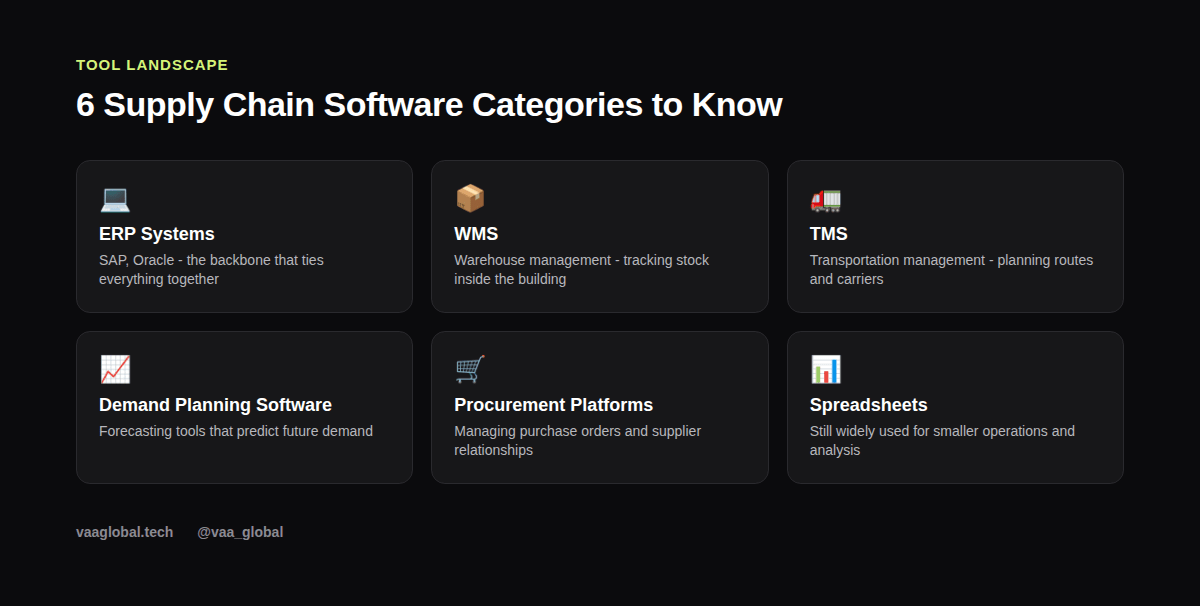This screenshot has height=606, width=1200.
Task: Select the ERP Systems heading
Action: (157, 234)
